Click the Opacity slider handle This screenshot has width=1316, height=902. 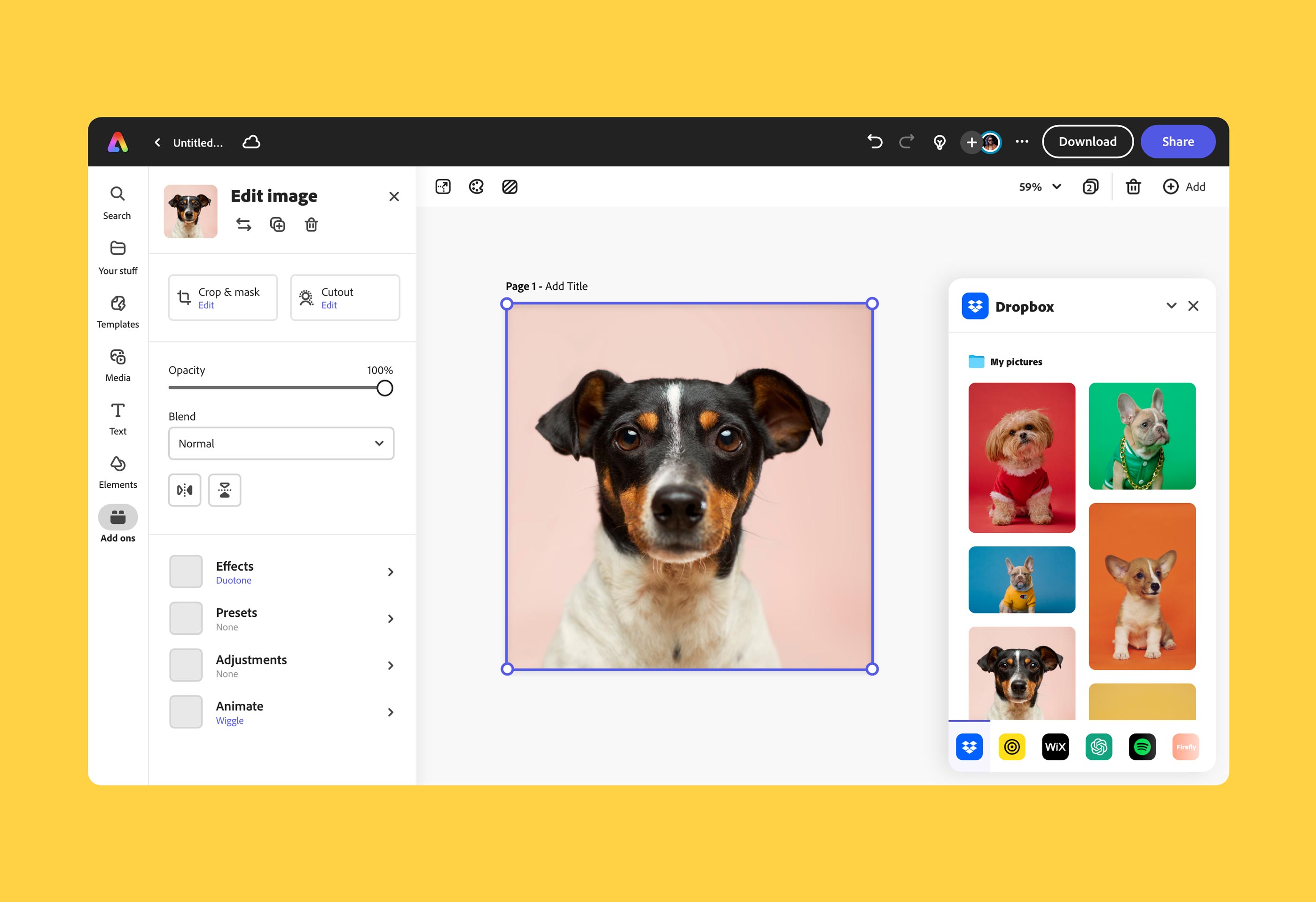pos(384,388)
